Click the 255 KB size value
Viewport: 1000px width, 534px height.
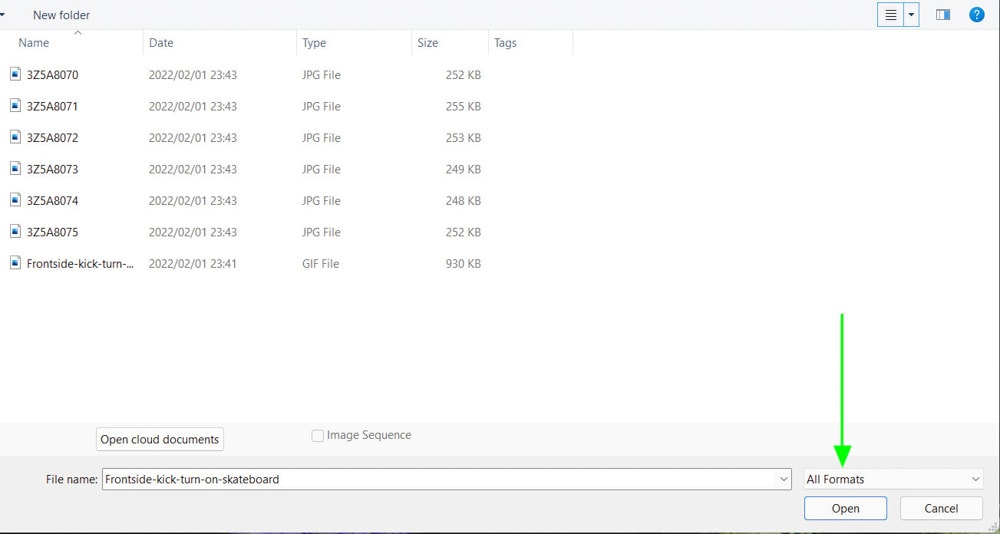[x=463, y=106]
